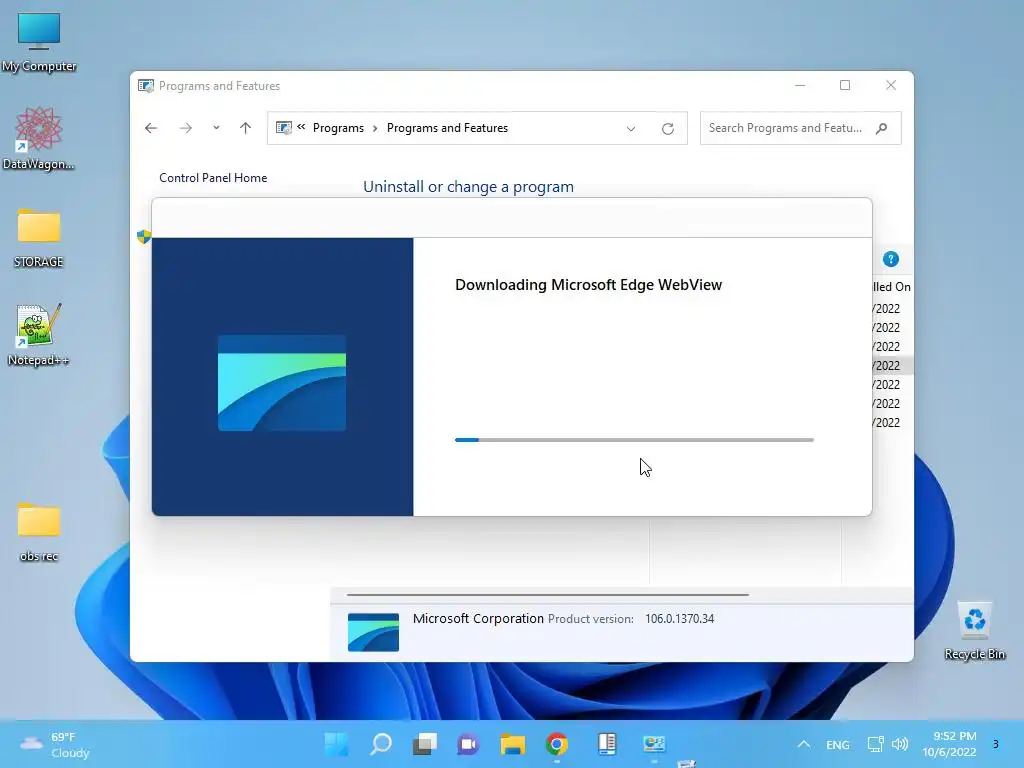This screenshot has height=768, width=1024.
Task: Click the shield icon at left edge
Action: (x=144, y=236)
